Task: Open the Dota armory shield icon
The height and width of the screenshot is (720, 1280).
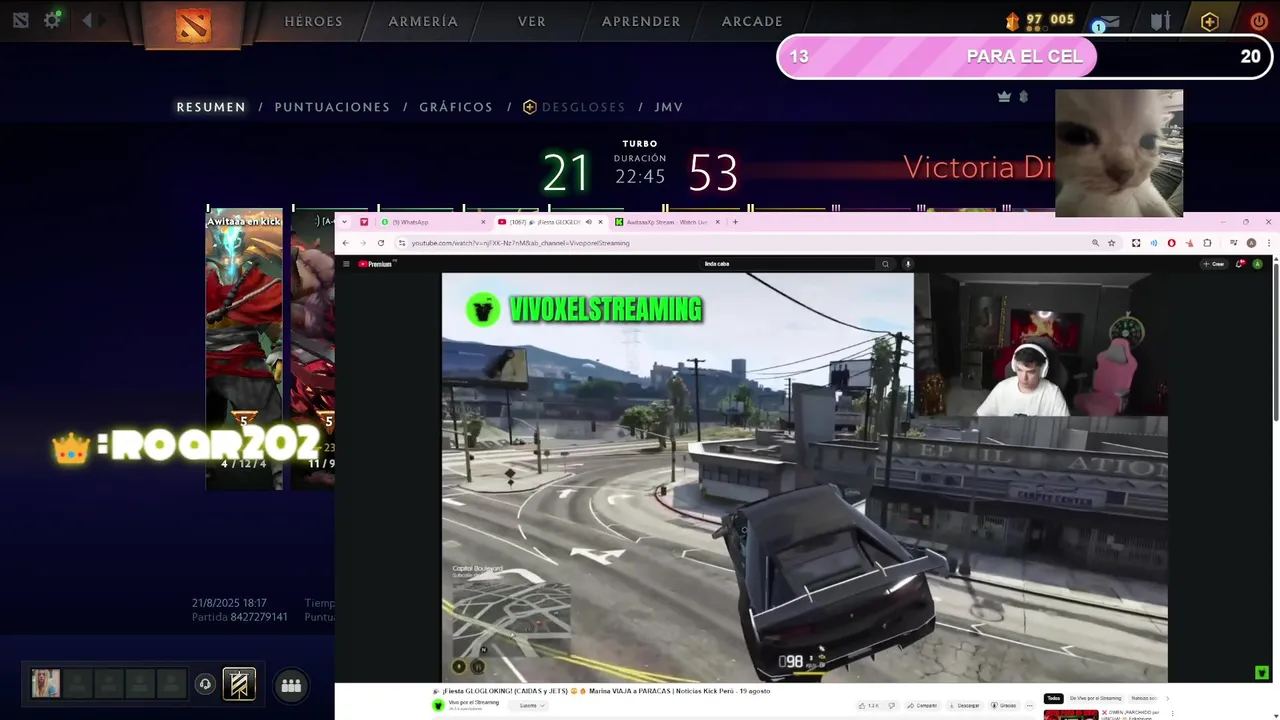Action: tap(1160, 21)
